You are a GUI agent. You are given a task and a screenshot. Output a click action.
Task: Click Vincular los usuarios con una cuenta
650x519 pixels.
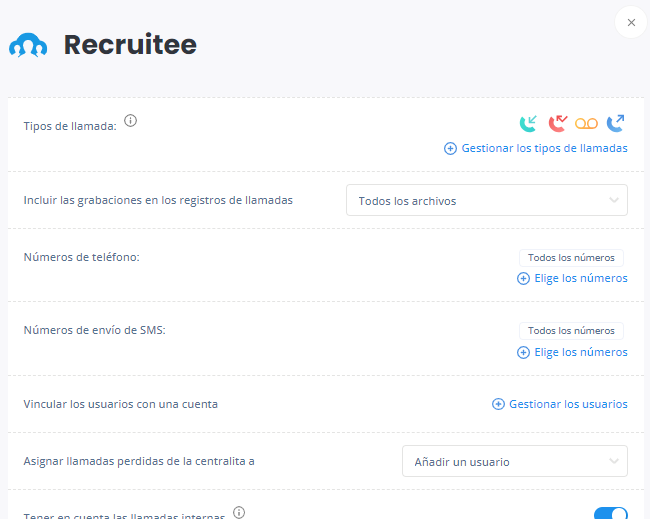[x=121, y=404]
